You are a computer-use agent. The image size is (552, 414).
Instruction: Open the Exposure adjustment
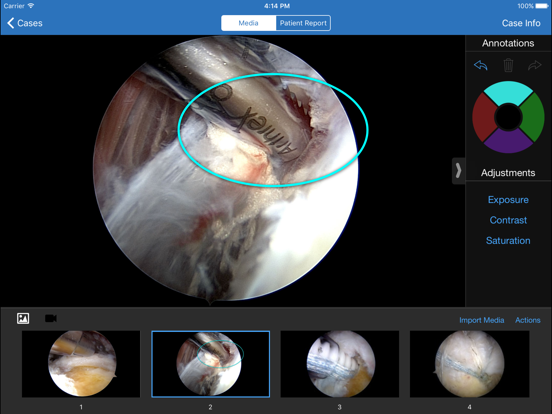(x=508, y=200)
